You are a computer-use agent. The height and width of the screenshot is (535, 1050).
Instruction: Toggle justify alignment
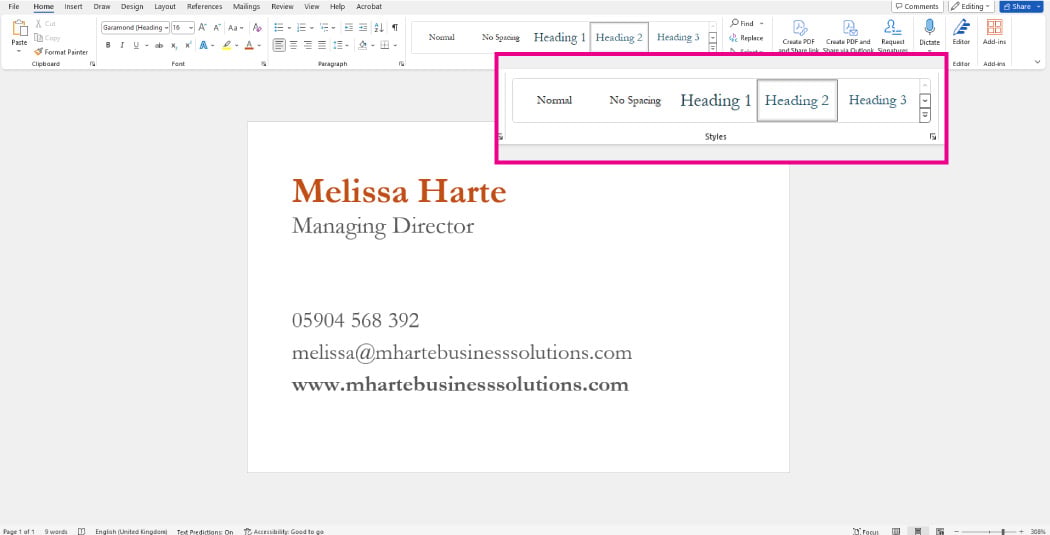pos(322,46)
